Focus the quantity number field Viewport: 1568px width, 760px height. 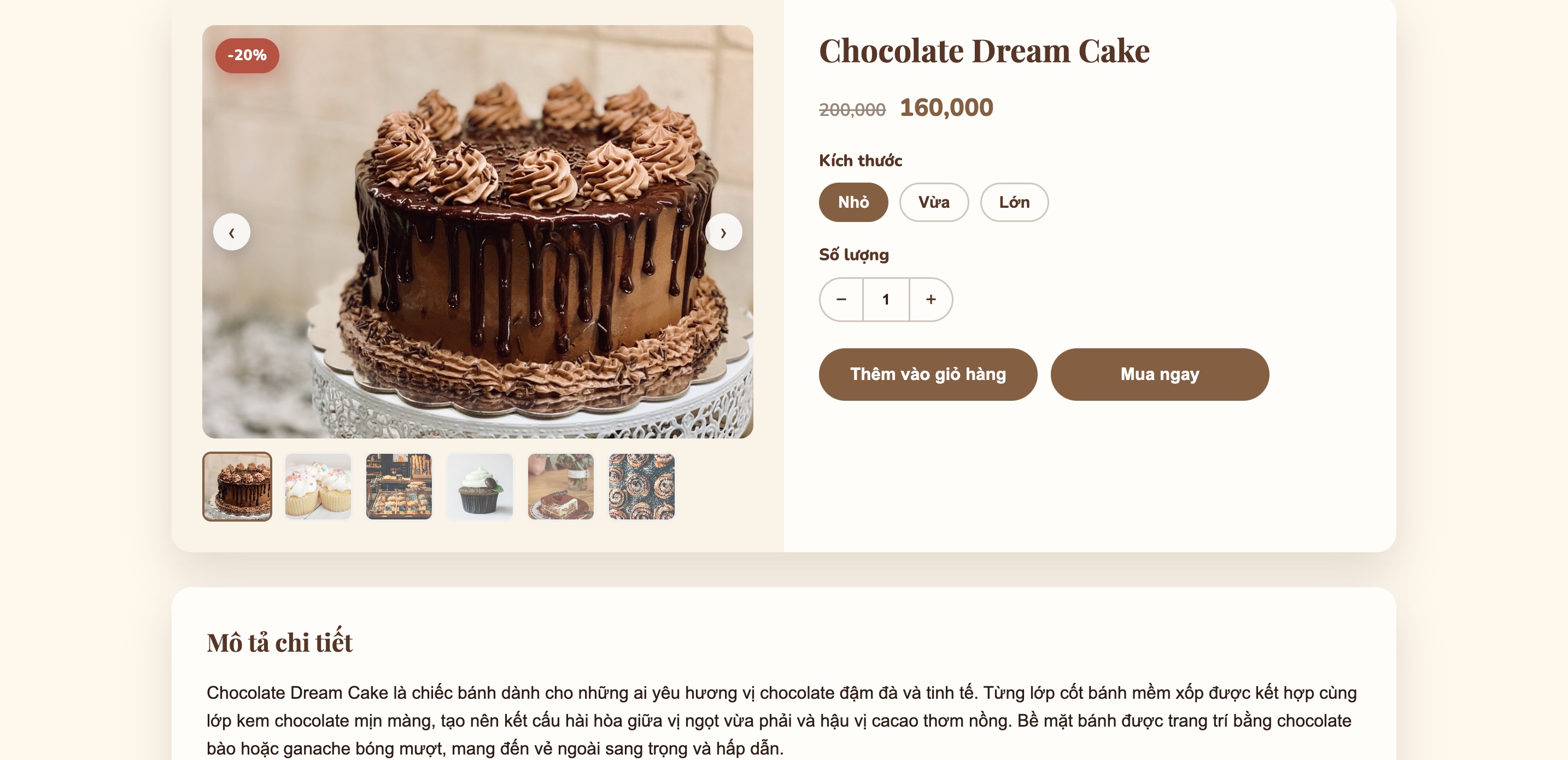tap(886, 299)
